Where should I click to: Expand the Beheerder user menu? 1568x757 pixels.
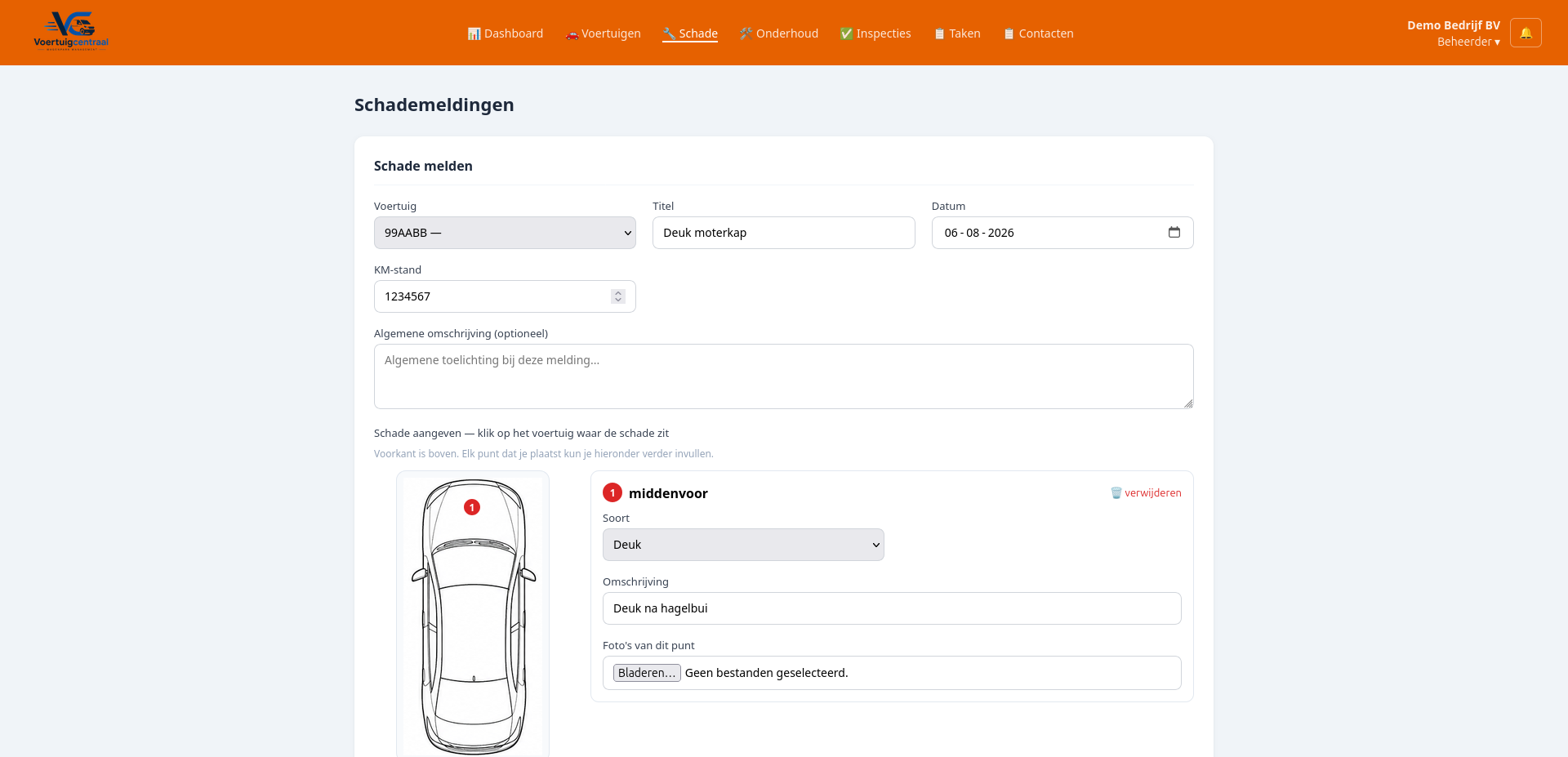tap(1468, 42)
